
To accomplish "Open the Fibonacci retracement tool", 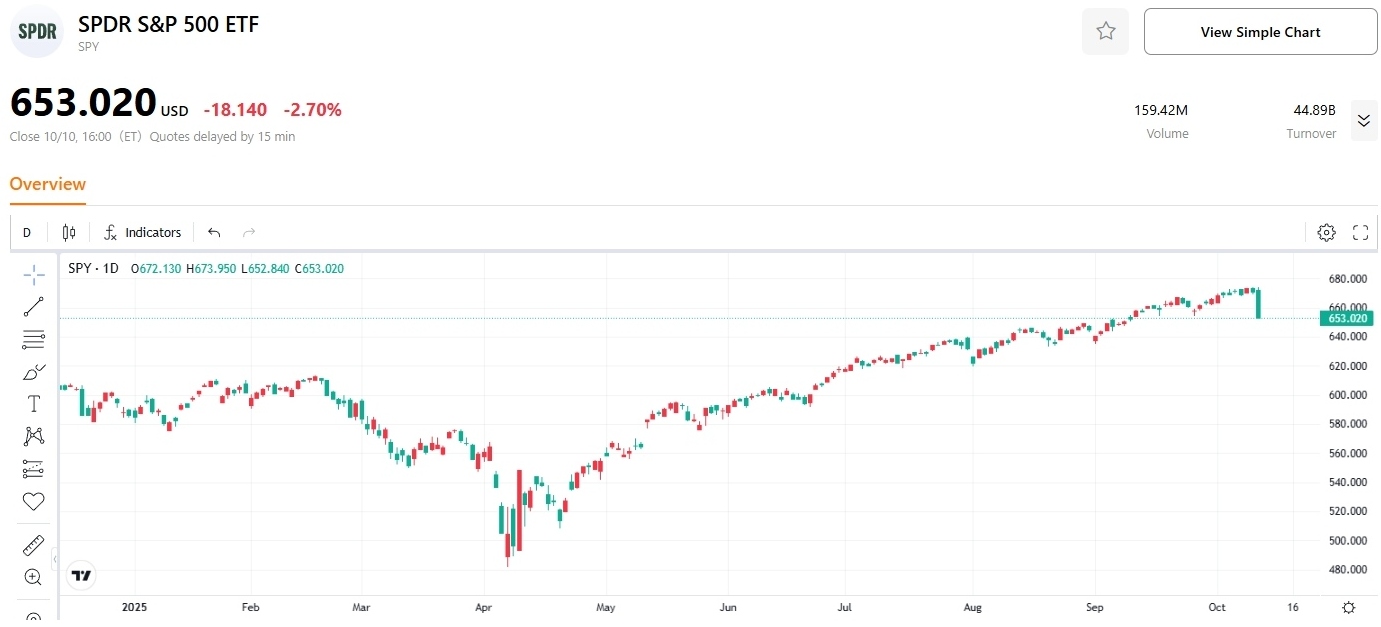I will point(34,339).
